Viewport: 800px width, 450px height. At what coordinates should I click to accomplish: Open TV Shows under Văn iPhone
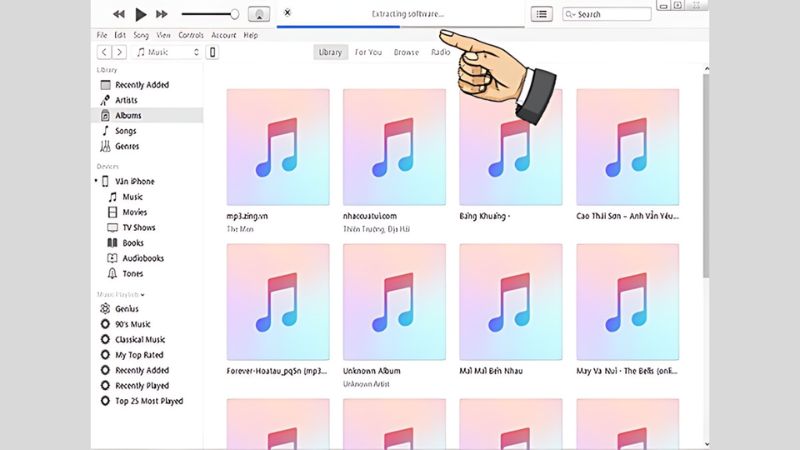coord(138,228)
